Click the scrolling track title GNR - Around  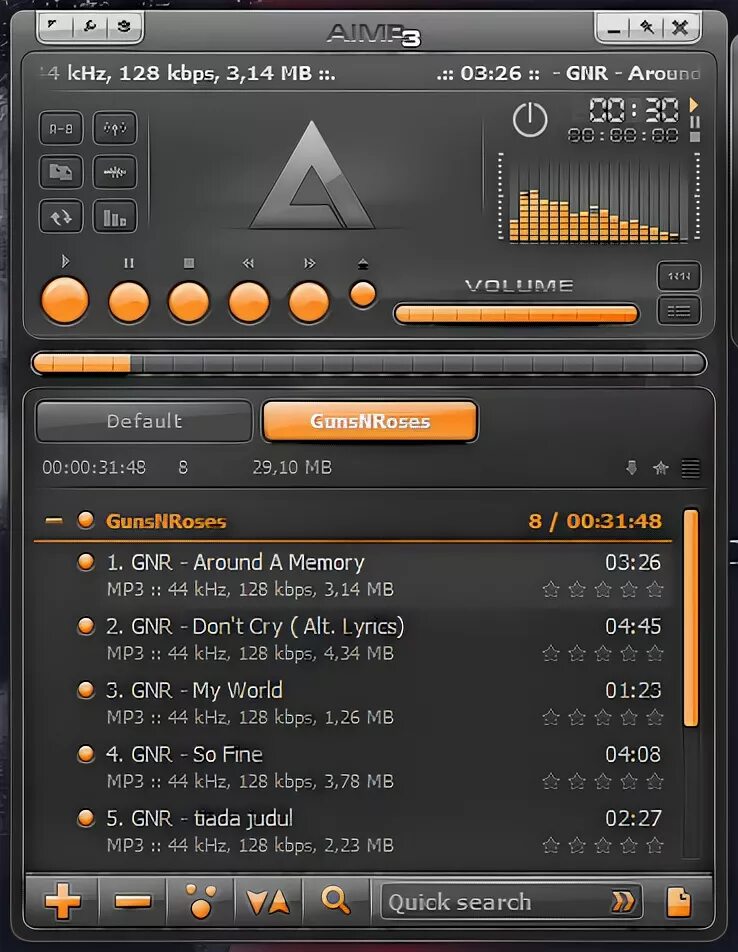626,73
